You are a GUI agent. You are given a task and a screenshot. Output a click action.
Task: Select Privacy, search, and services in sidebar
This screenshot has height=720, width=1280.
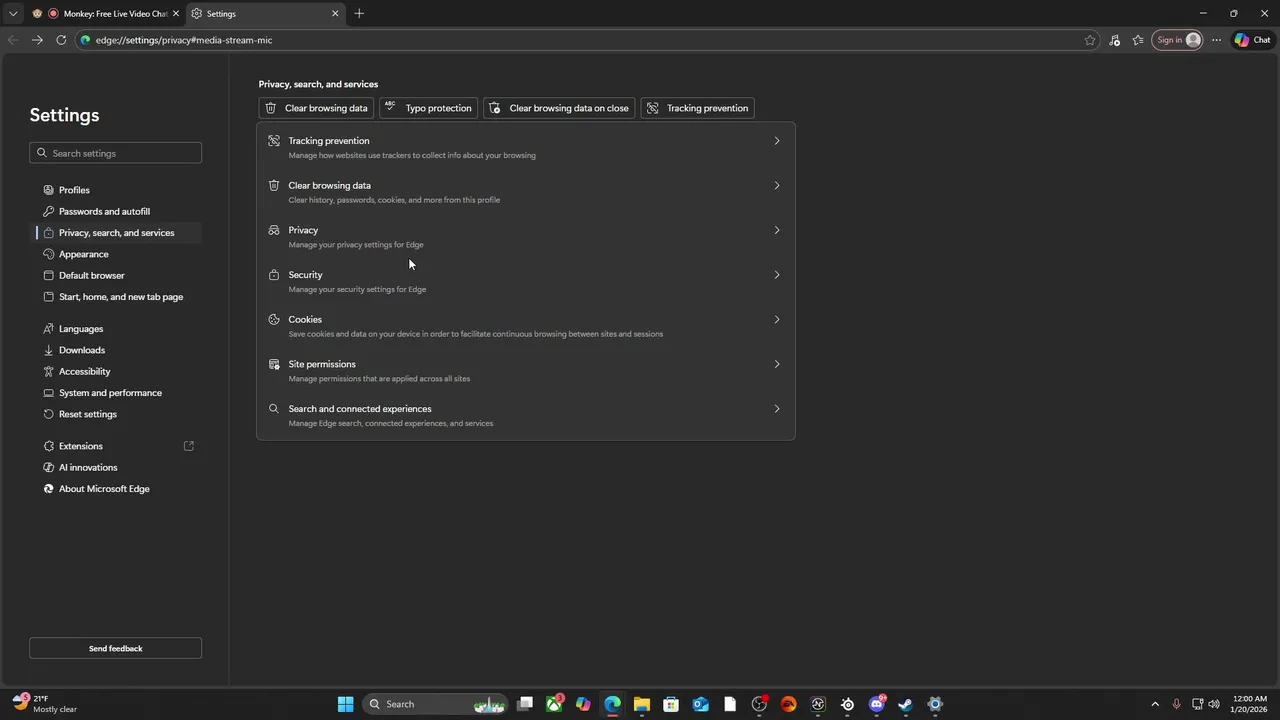pos(115,233)
